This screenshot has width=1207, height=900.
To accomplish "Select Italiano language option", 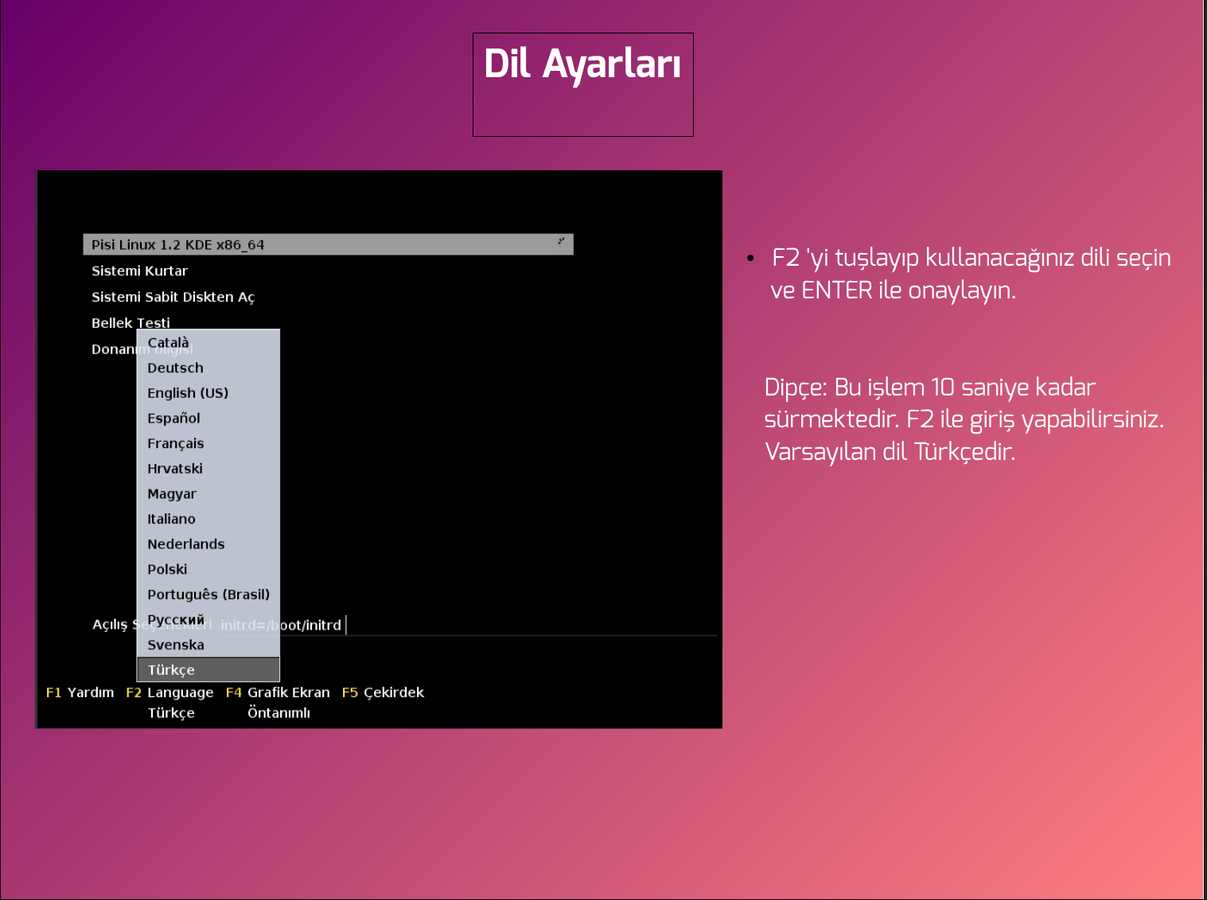I will click(x=208, y=519).
